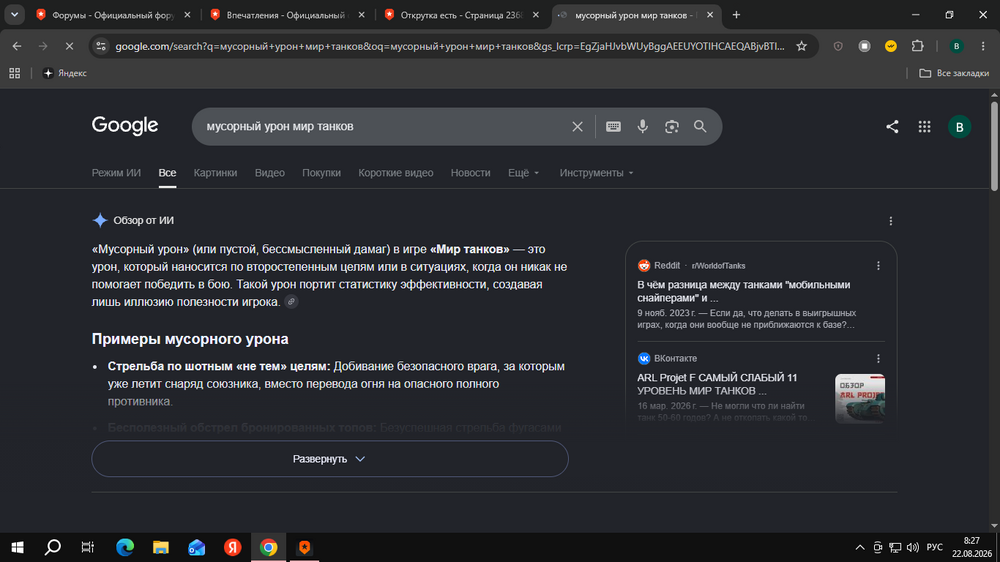Open Chrome extensions puzzle icon
1000x562 pixels.
pyautogui.click(x=917, y=46)
